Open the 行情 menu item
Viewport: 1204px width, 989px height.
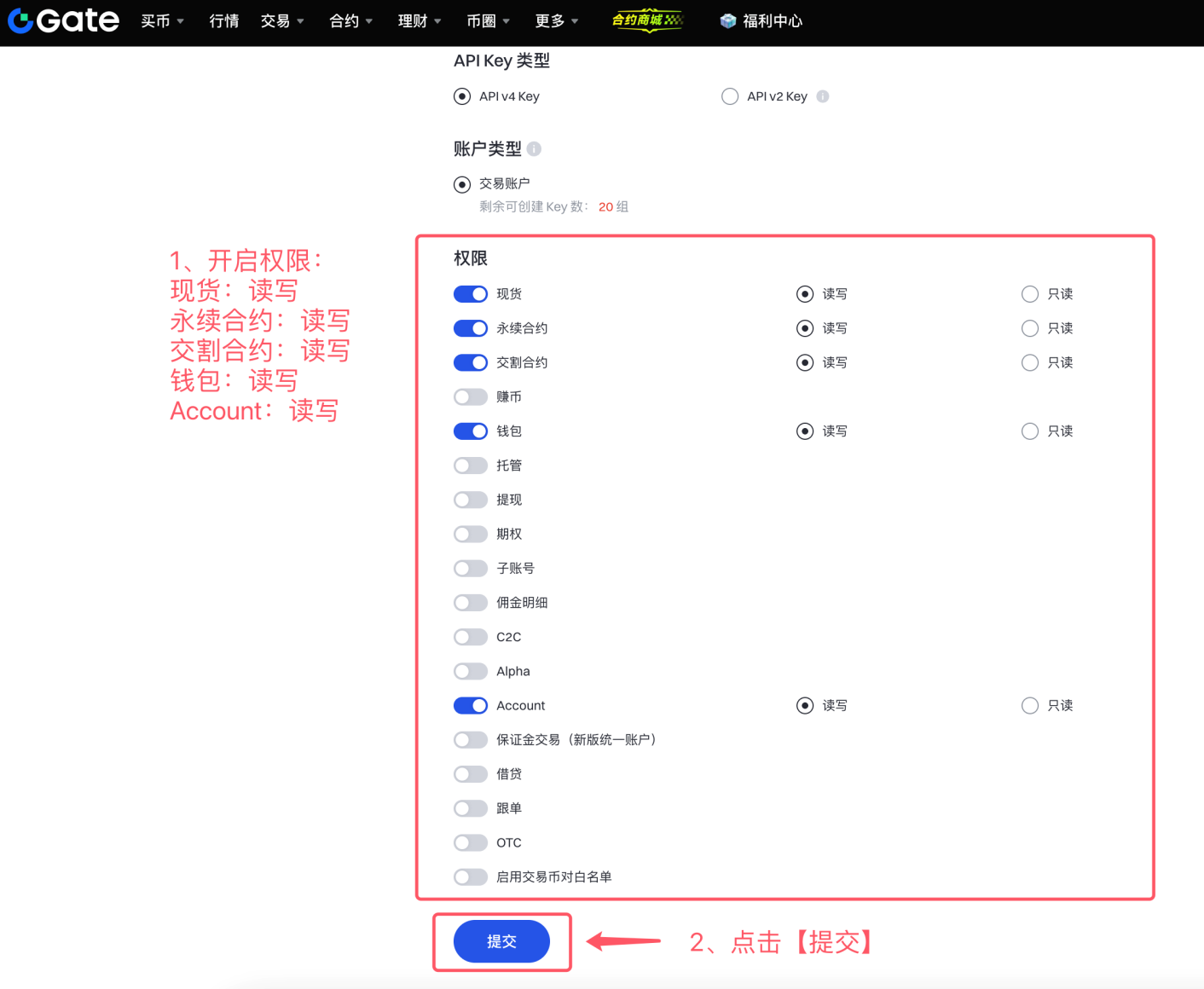(224, 20)
